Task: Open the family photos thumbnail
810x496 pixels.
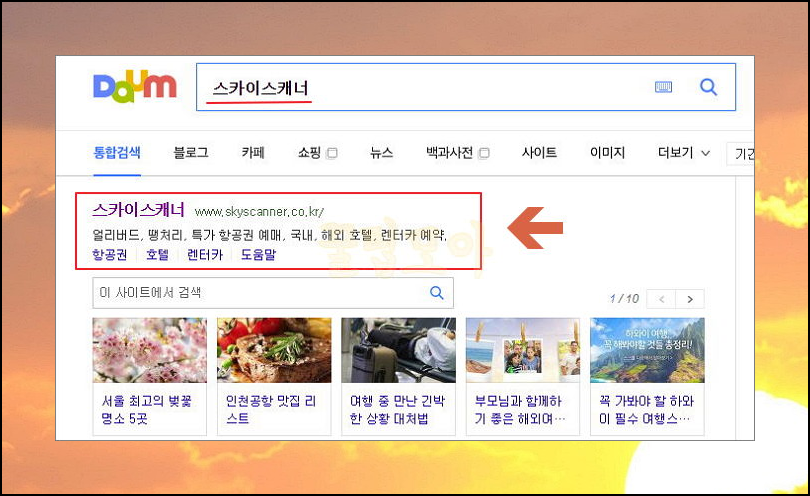Action: (x=523, y=350)
